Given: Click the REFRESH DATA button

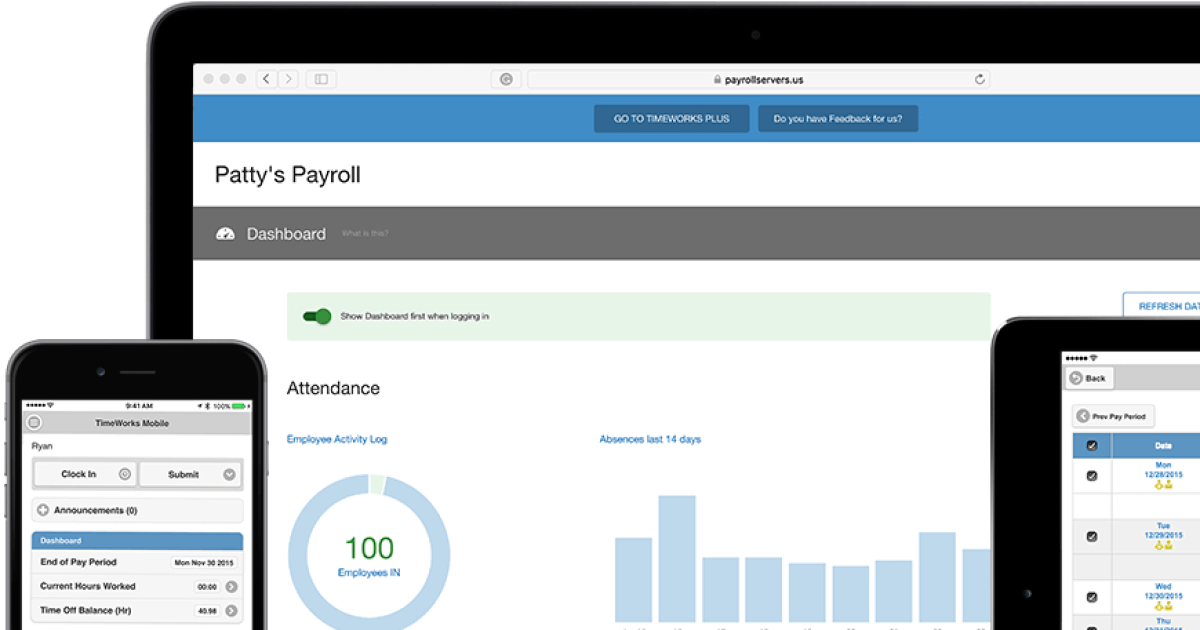Looking at the screenshot, I should (1162, 306).
